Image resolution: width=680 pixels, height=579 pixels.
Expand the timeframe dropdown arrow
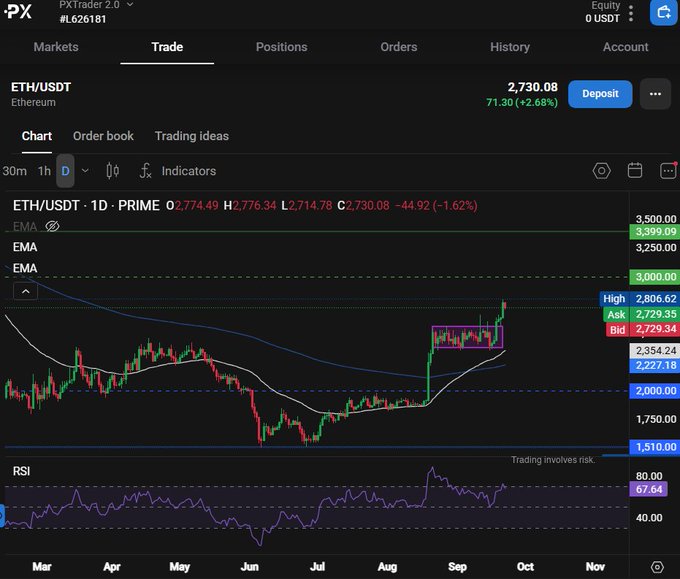point(85,171)
